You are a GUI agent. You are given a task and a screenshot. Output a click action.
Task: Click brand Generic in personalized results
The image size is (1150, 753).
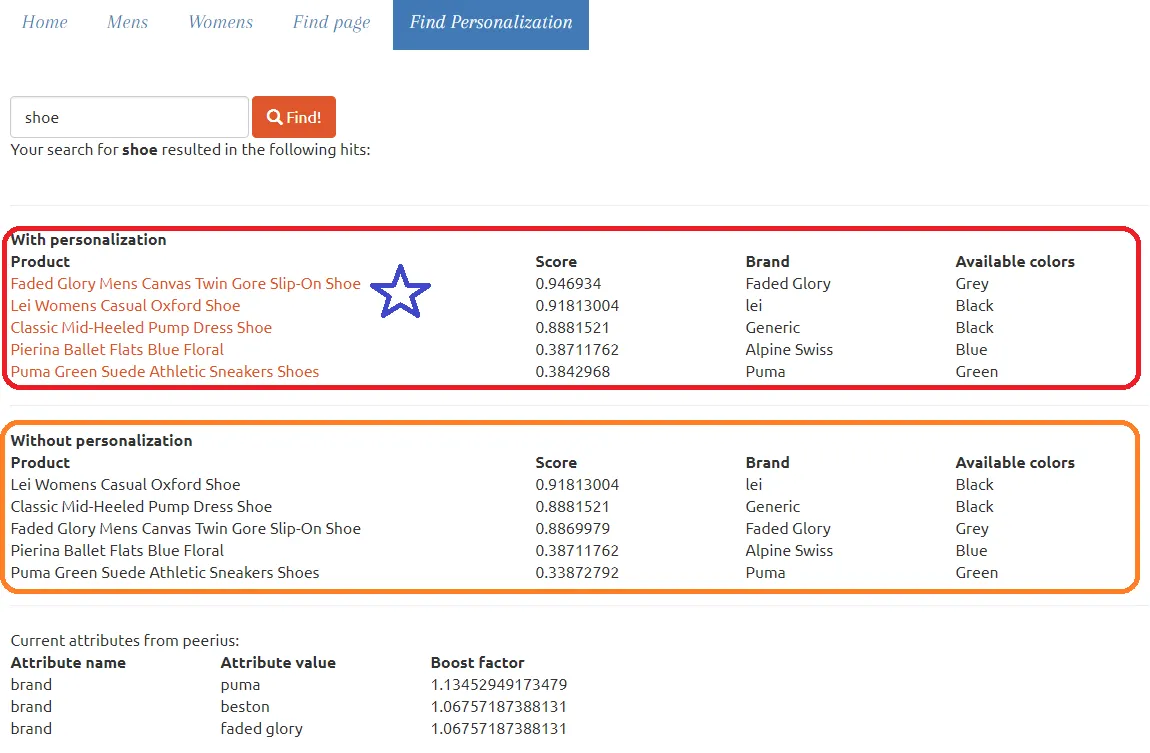click(x=773, y=328)
